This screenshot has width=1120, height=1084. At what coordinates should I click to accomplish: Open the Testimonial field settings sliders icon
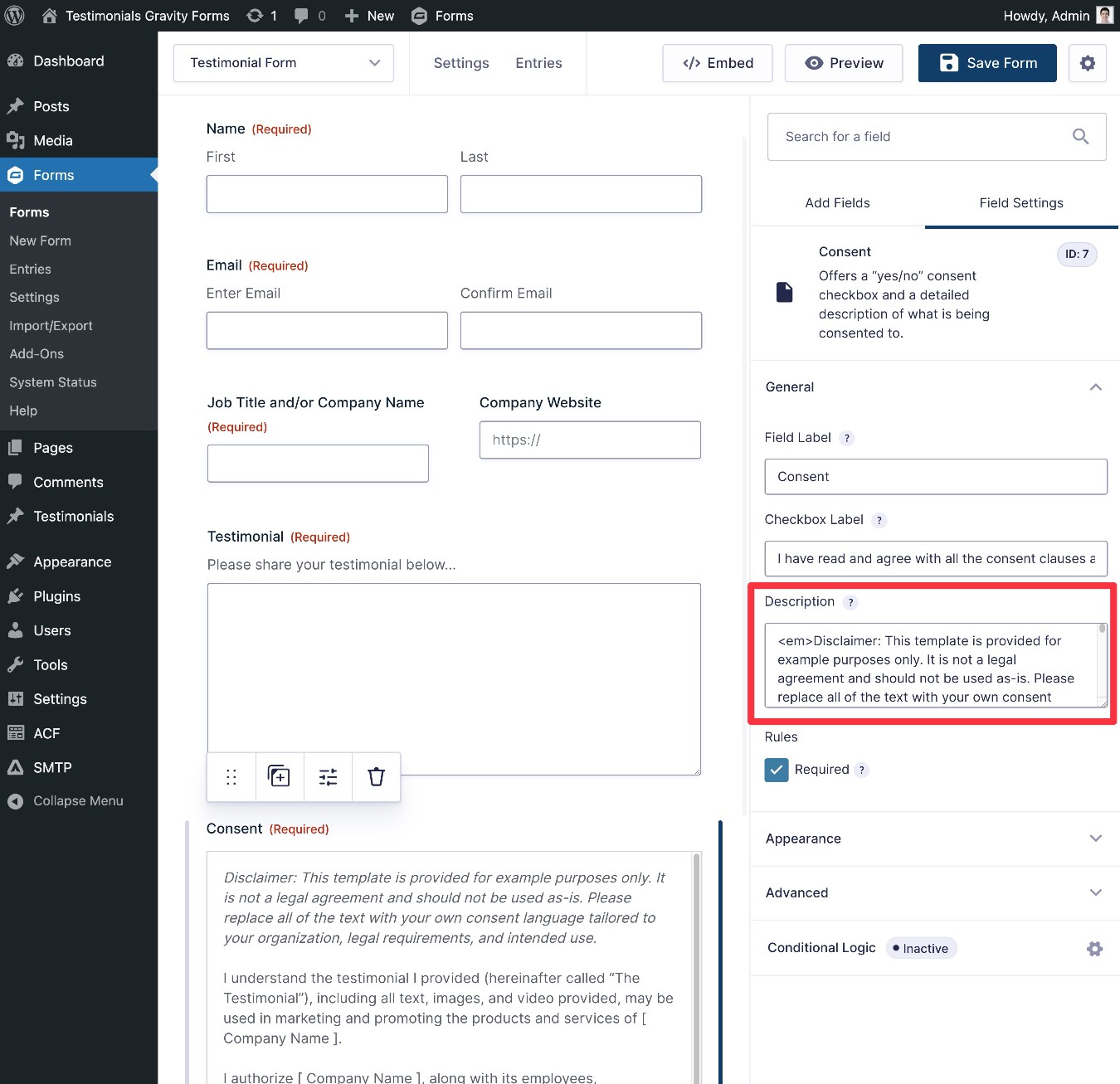328,776
